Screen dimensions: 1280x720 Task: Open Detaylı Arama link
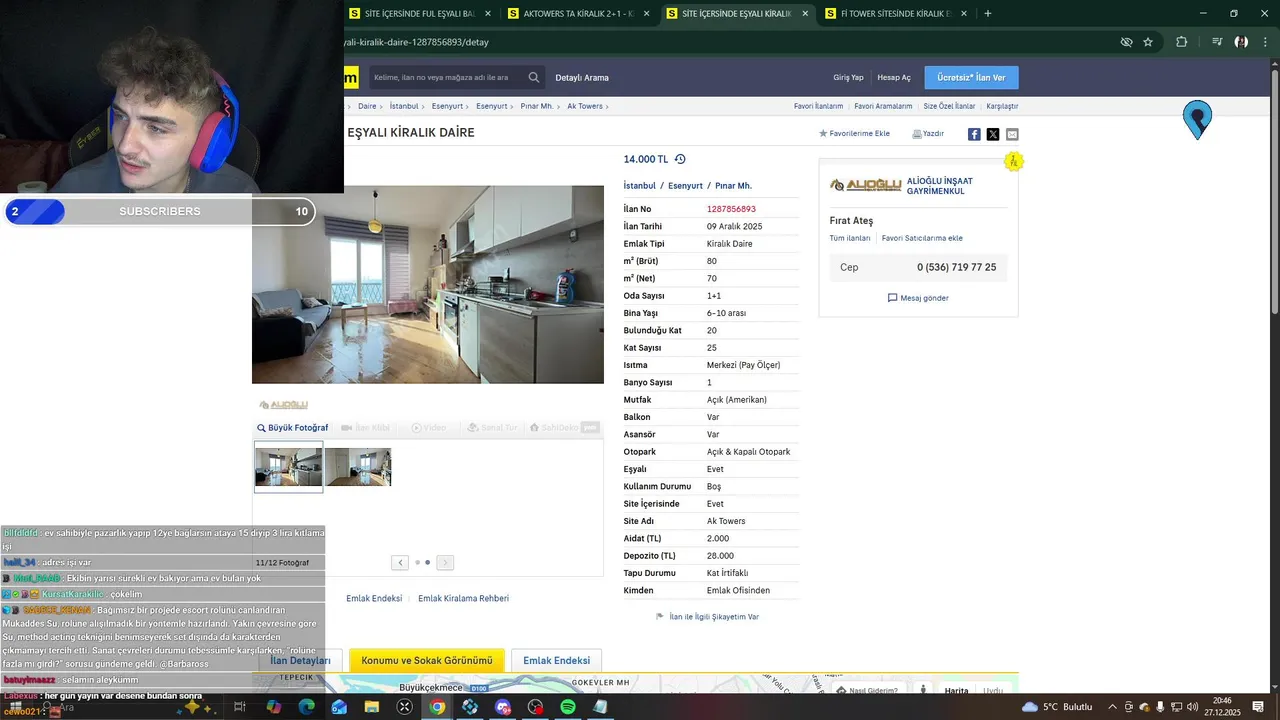(582, 77)
